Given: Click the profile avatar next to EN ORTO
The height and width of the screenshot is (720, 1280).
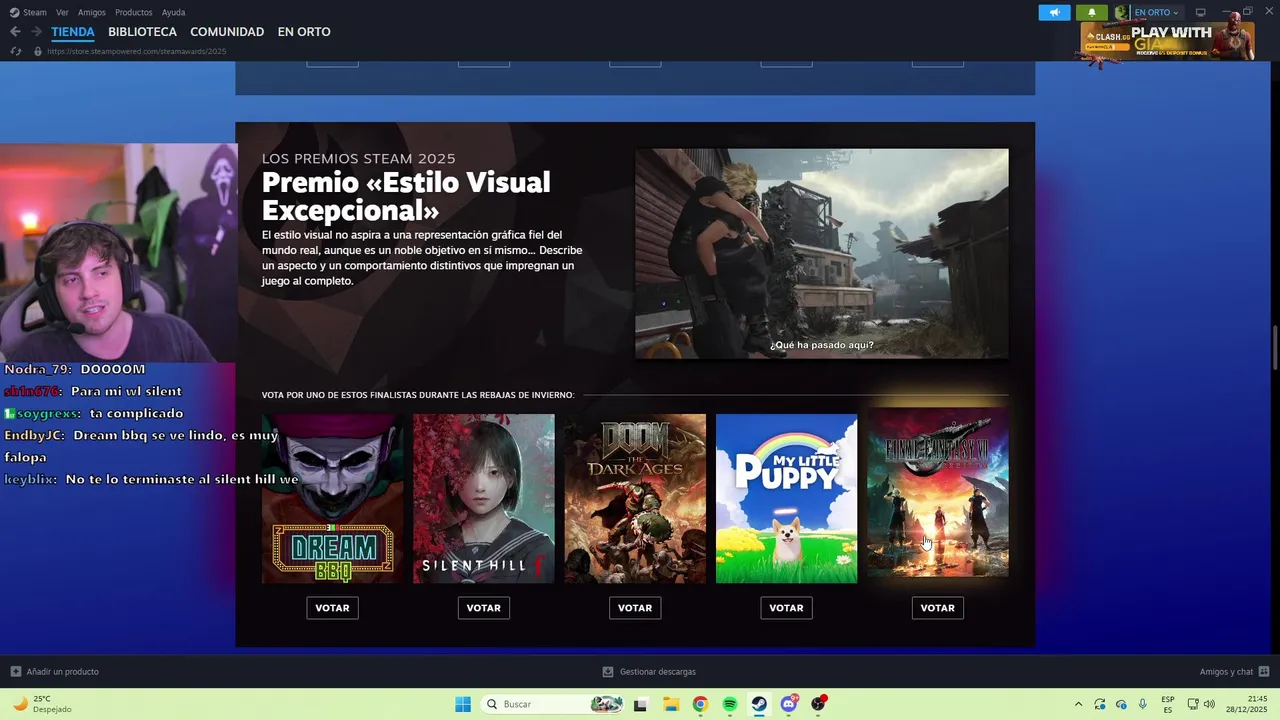Looking at the screenshot, I should [1121, 12].
